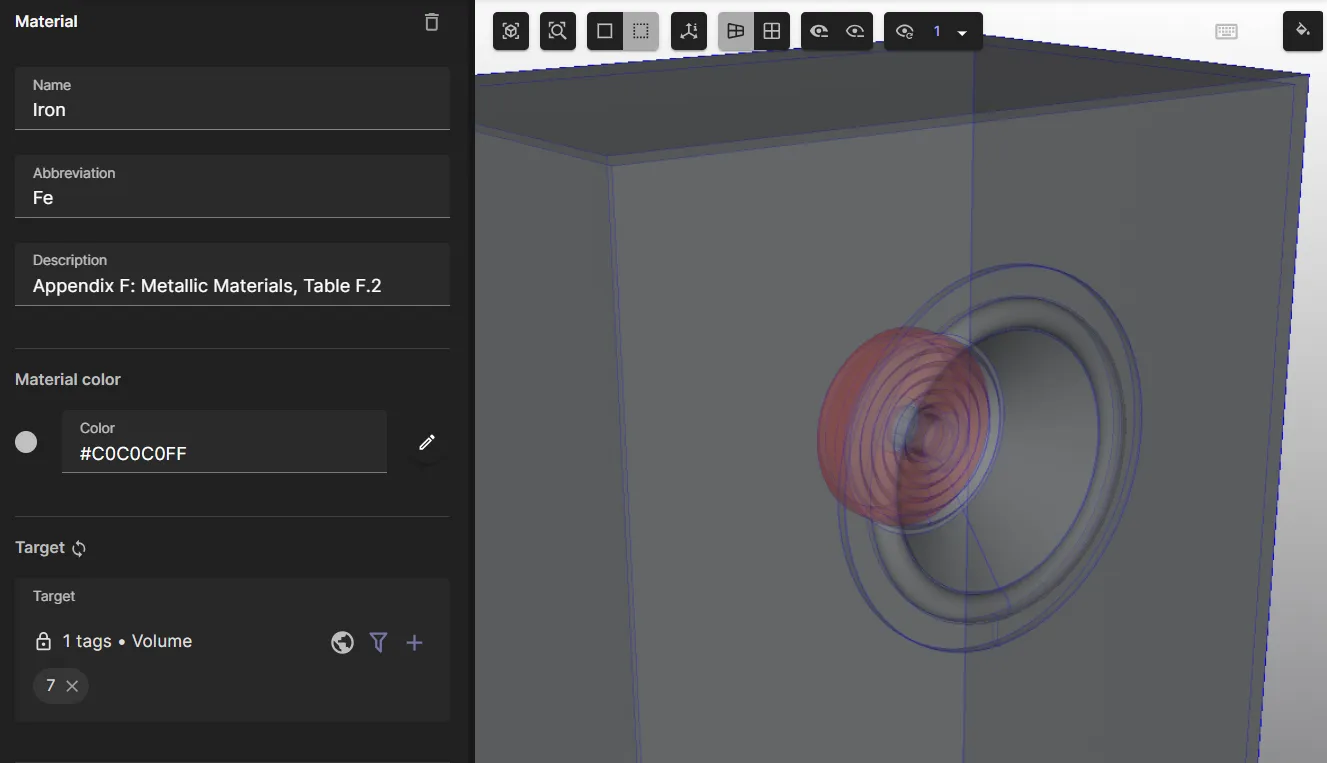Add a target with the plus icon

coord(414,643)
